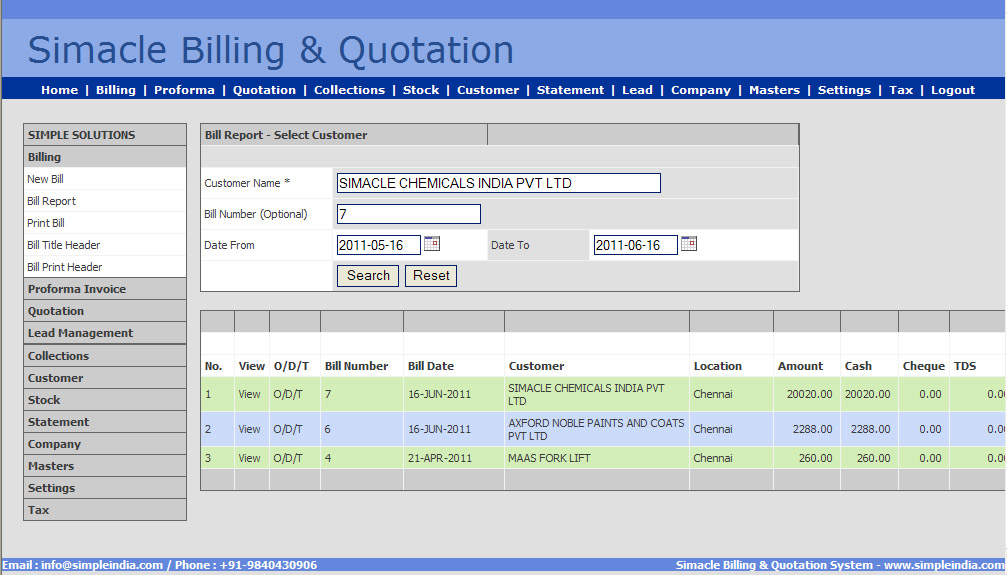View bill number 7 details

249,394
